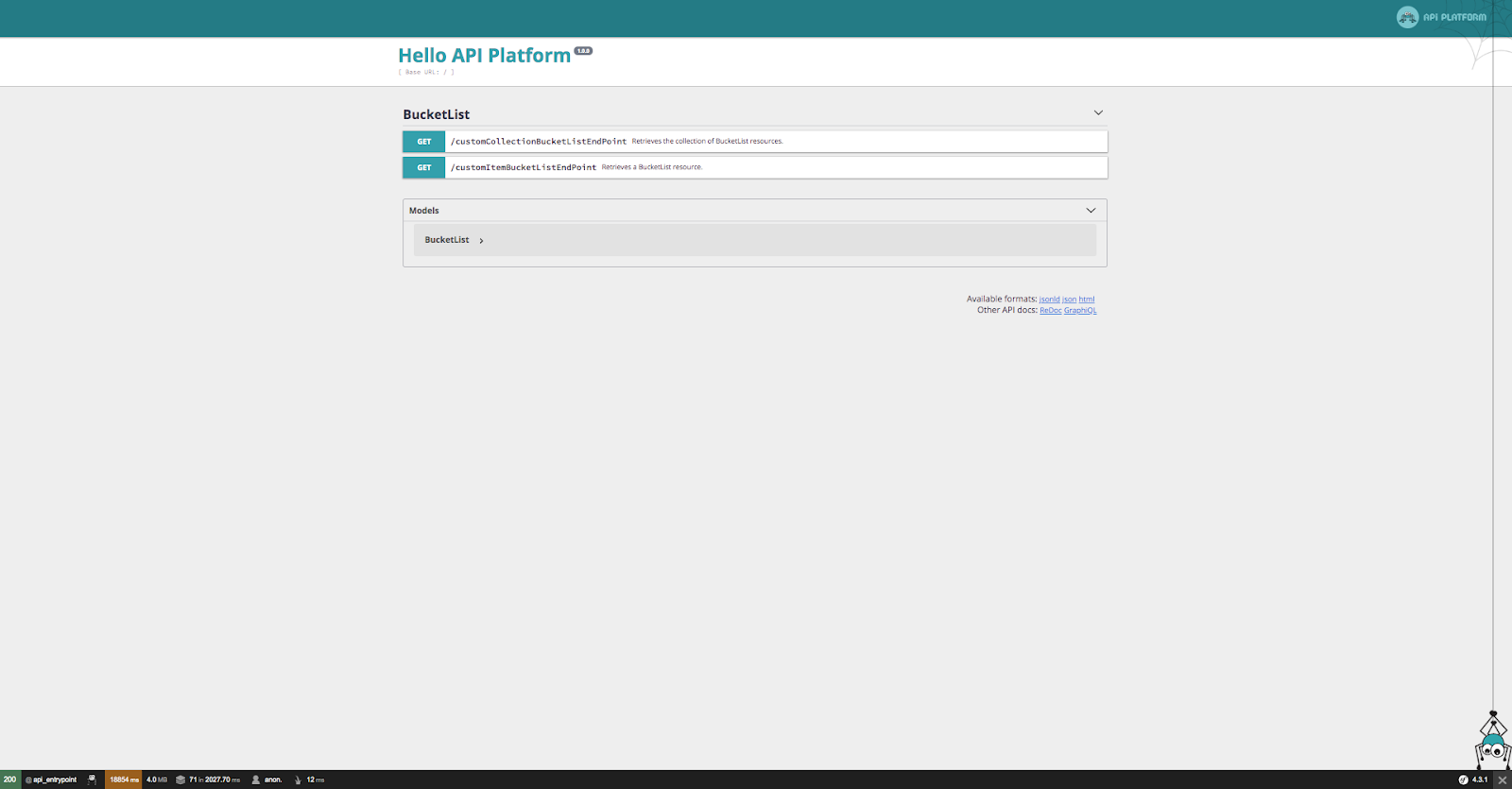Collapse the Models section chevron
Screen dimensions: 1512x789
(1091, 211)
